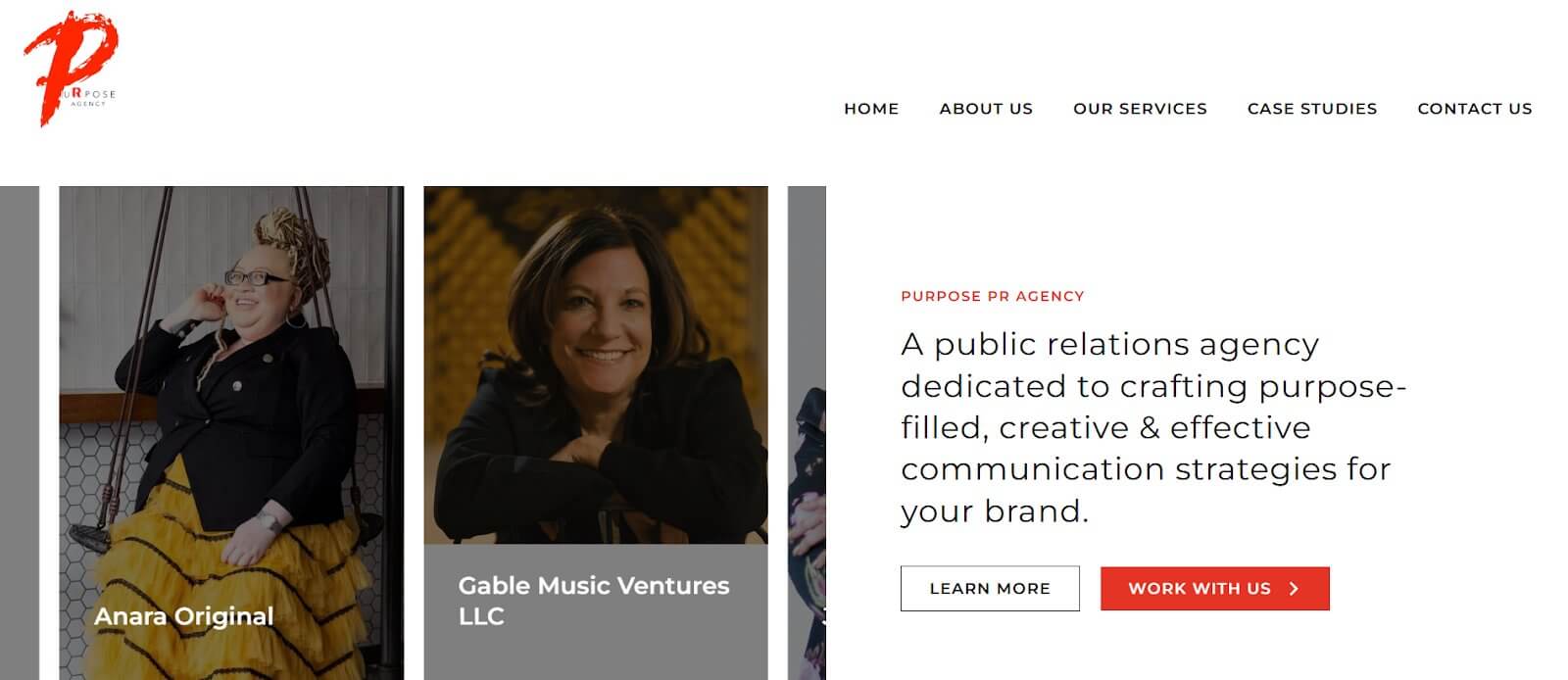
Task: Click the Anara Original title text
Action: pyautogui.click(x=184, y=616)
